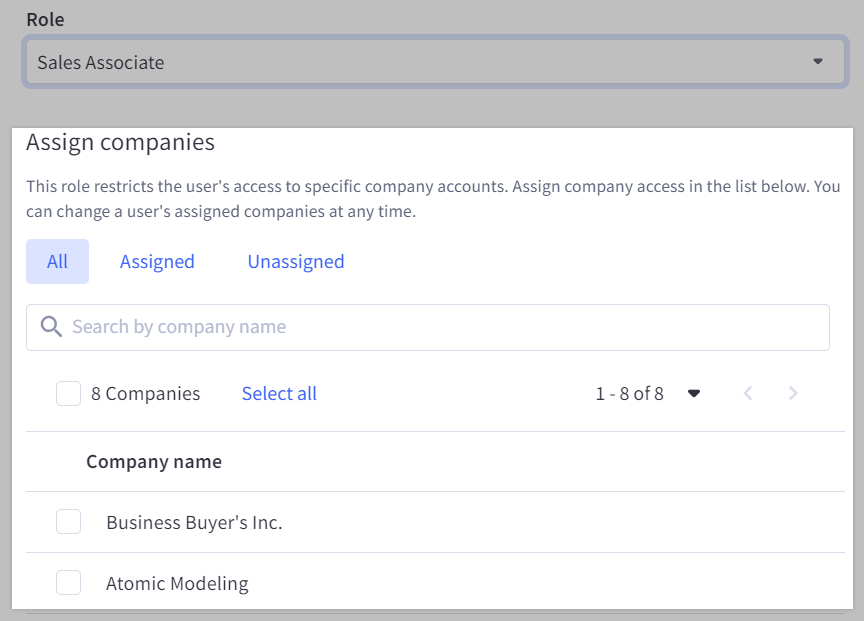864x621 pixels.
Task: Check the Atomic Modeling checkbox
Action: (x=68, y=582)
